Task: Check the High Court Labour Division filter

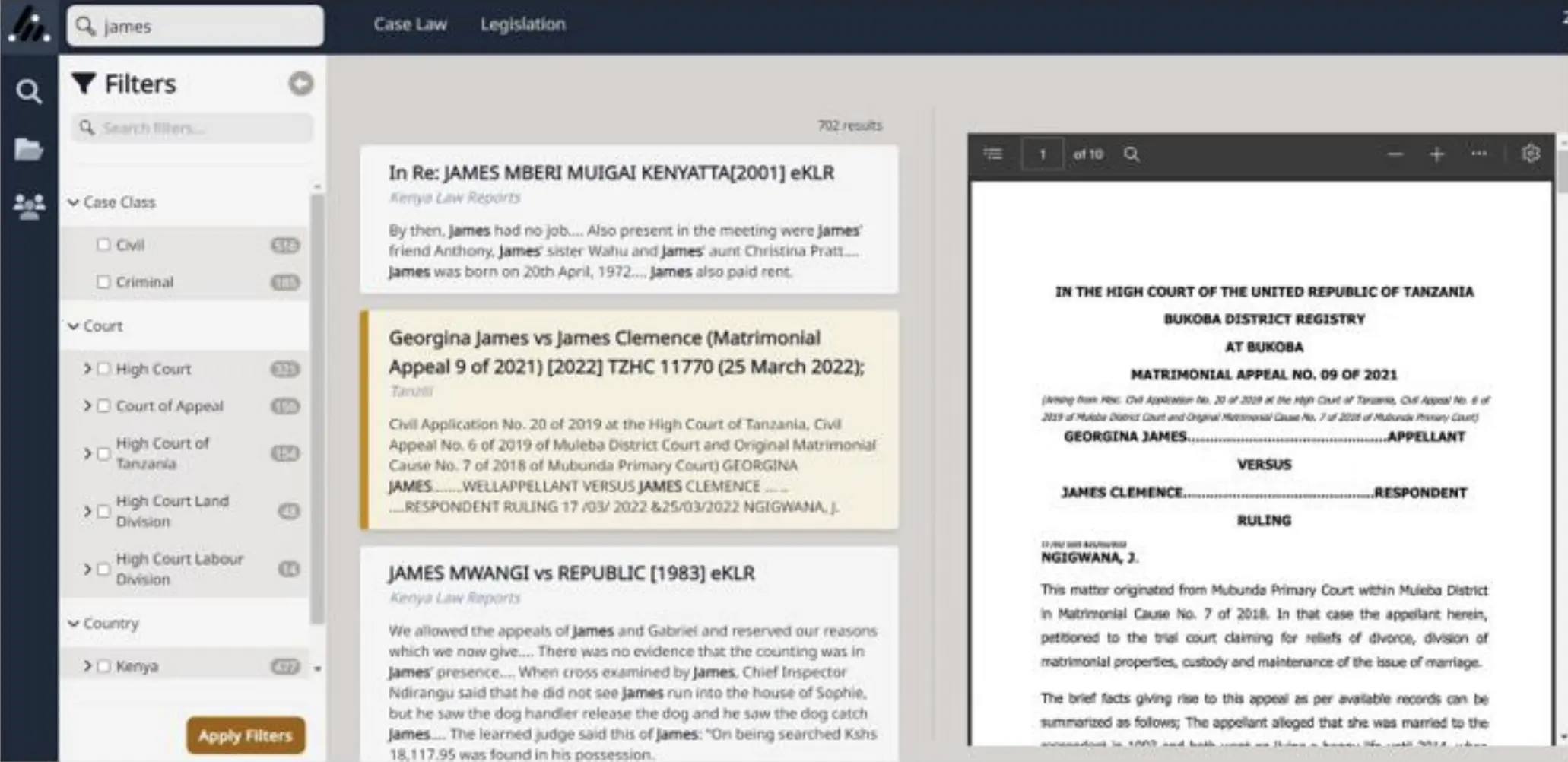Action: (103, 569)
